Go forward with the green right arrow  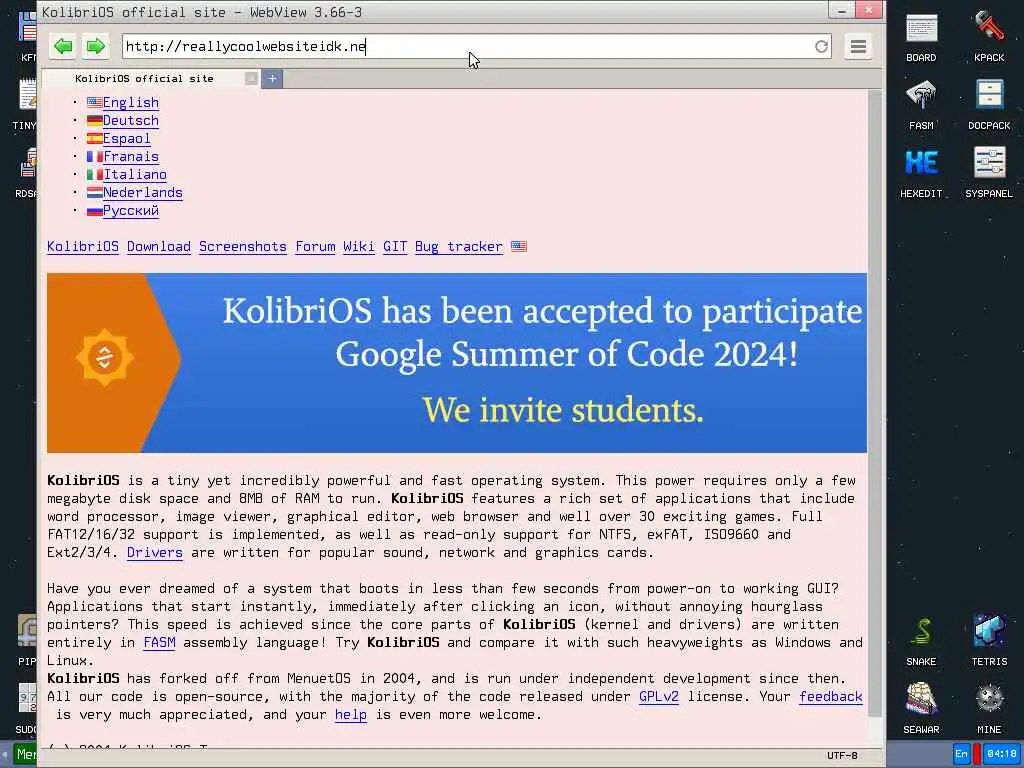coord(96,46)
